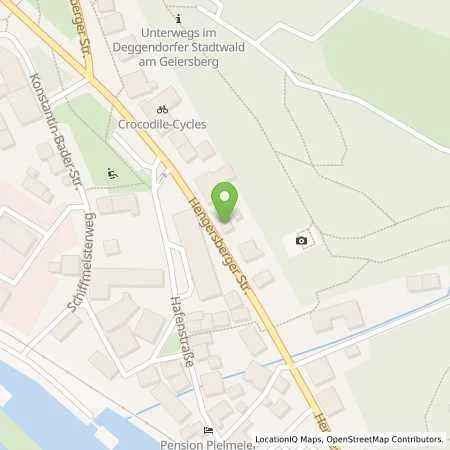Click the bicycle shop icon above Crocodile-Cycles
The image size is (450, 450).
pyautogui.click(x=162, y=109)
